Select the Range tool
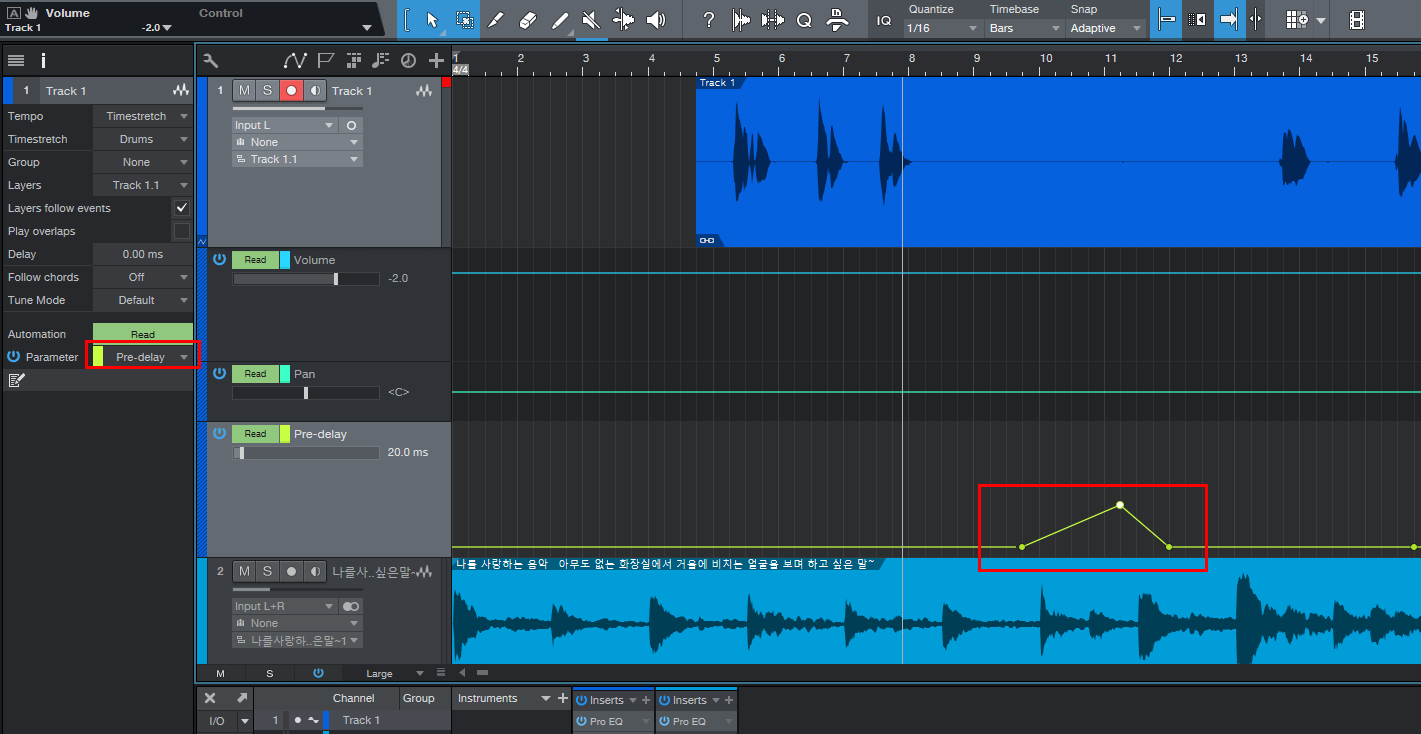Screen dimensions: 1421x734 465,19
